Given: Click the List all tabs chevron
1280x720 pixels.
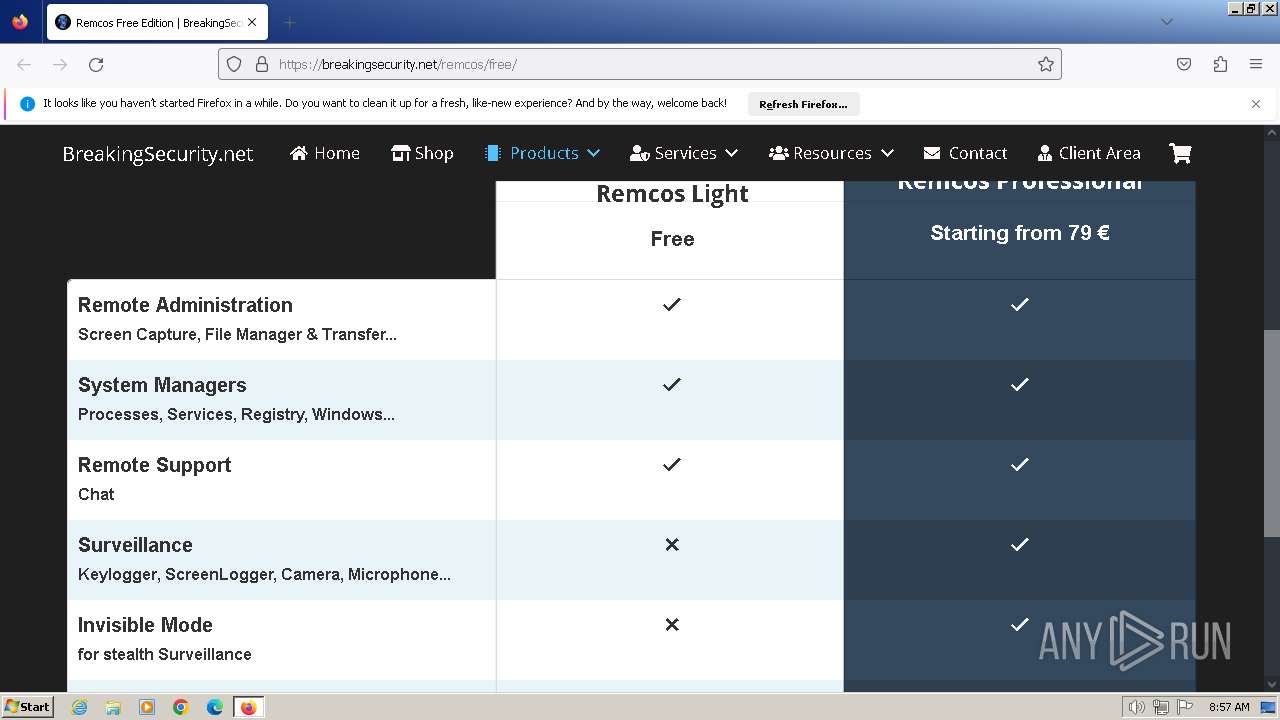Looking at the screenshot, I should tap(1166, 22).
